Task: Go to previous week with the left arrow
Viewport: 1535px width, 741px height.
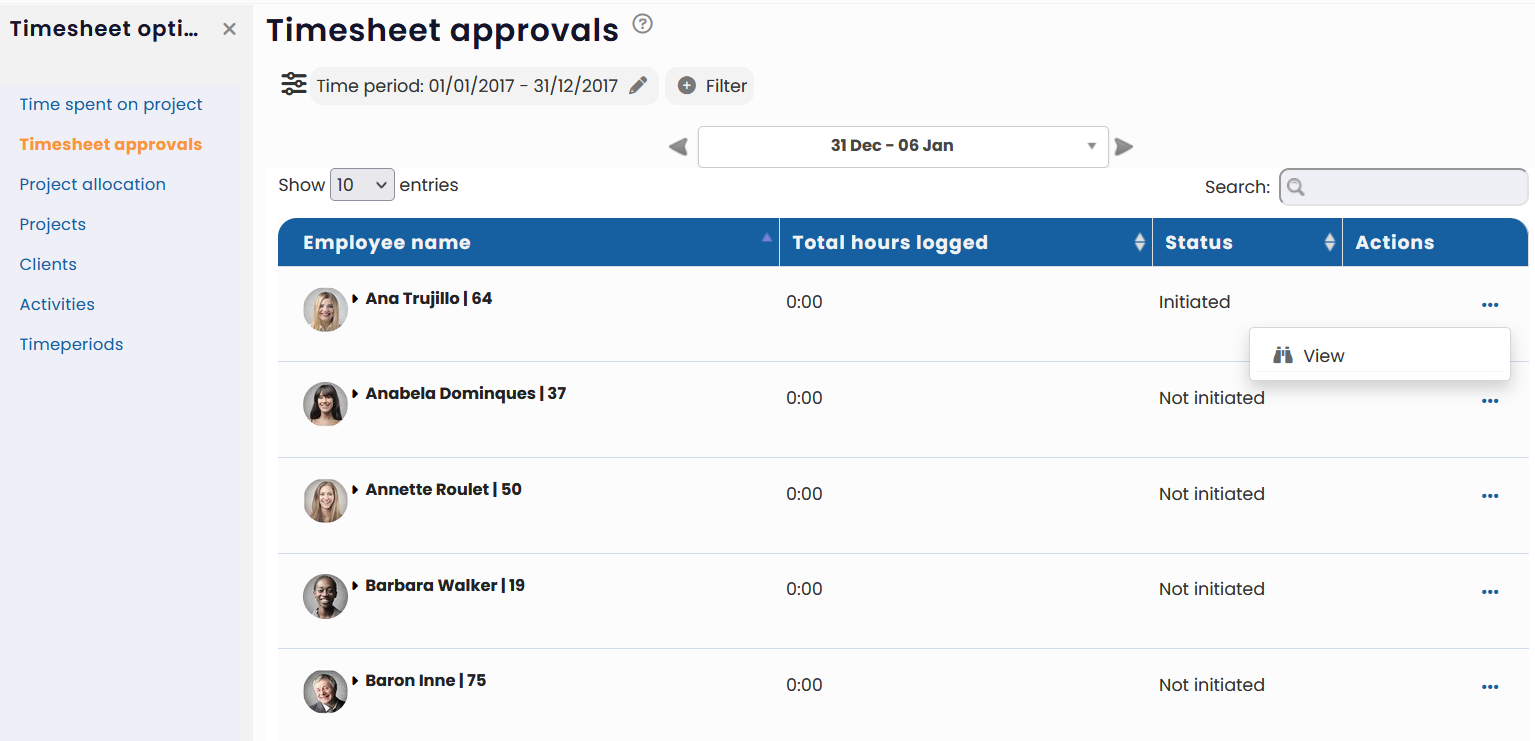Action: click(677, 146)
